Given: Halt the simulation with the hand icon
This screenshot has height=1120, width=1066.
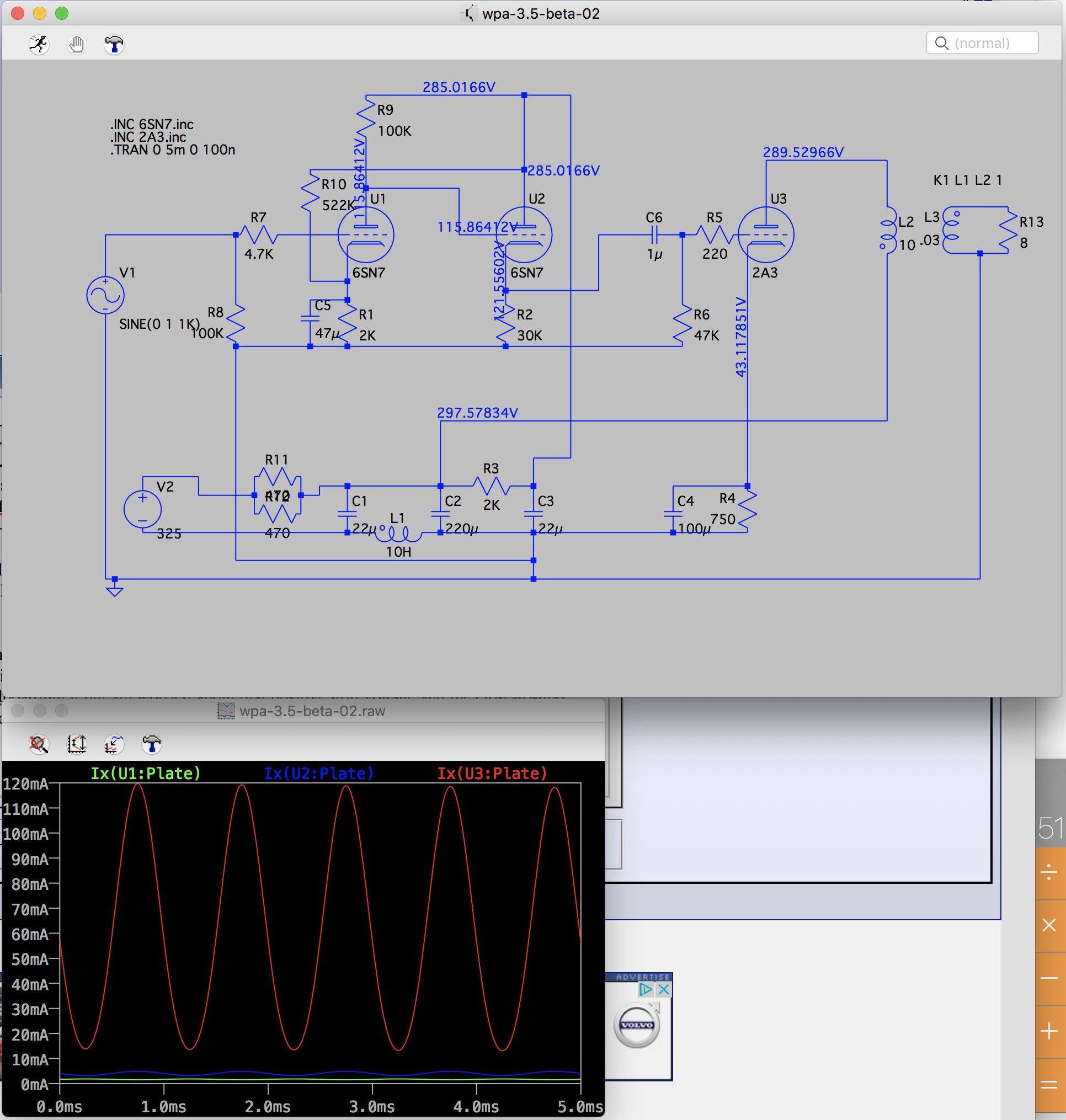Looking at the screenshot, I should pyautogui.click(x=76, y=44).
